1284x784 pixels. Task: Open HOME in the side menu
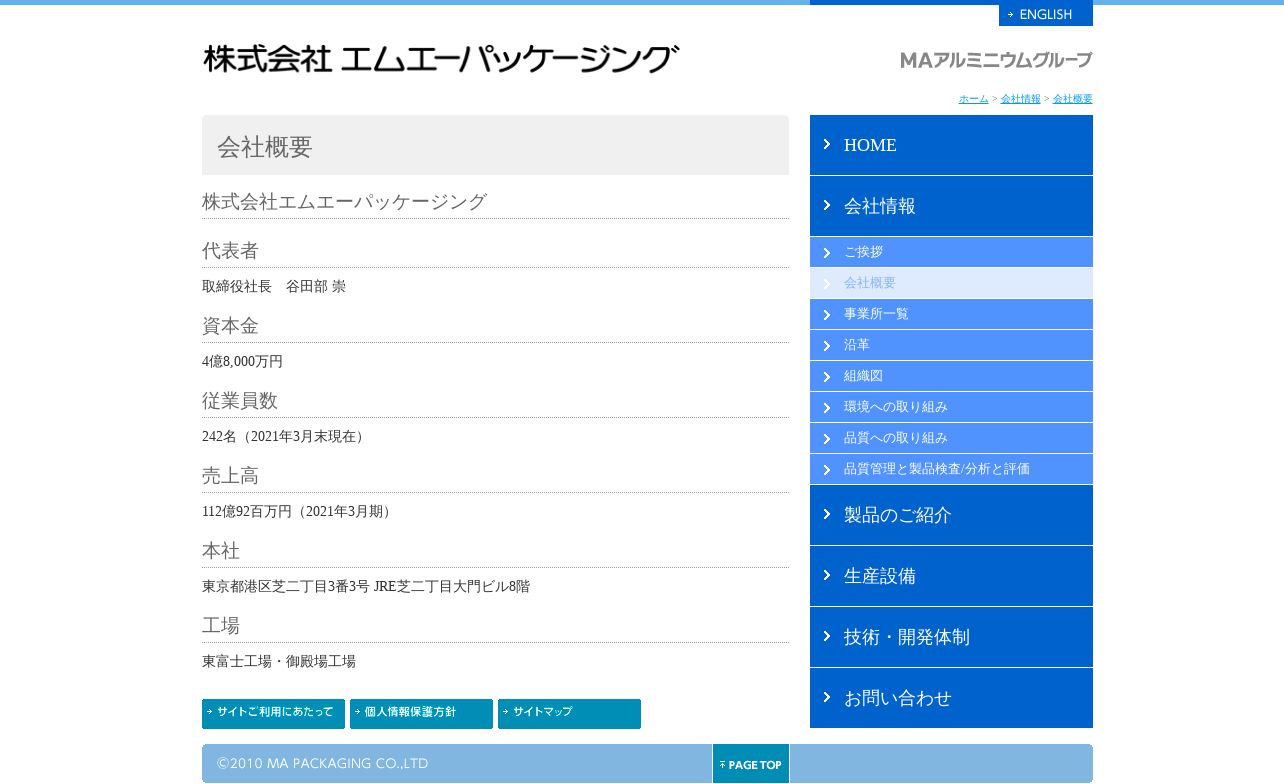point(951,145)
